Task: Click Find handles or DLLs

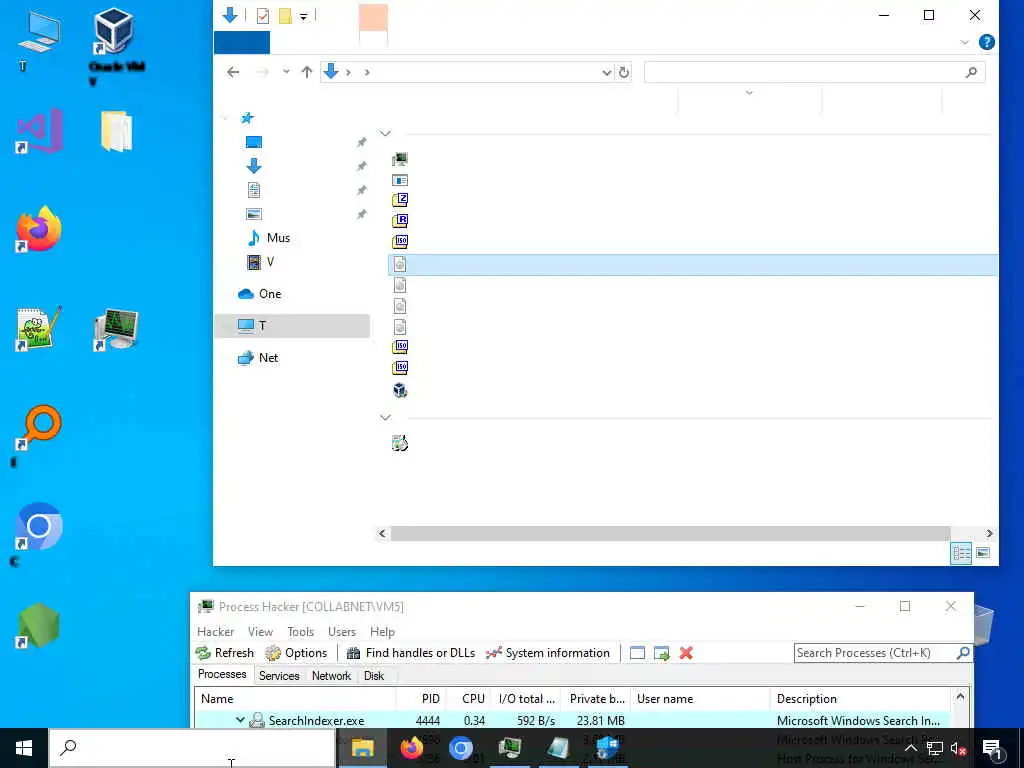Action: [x=411, y=652]
